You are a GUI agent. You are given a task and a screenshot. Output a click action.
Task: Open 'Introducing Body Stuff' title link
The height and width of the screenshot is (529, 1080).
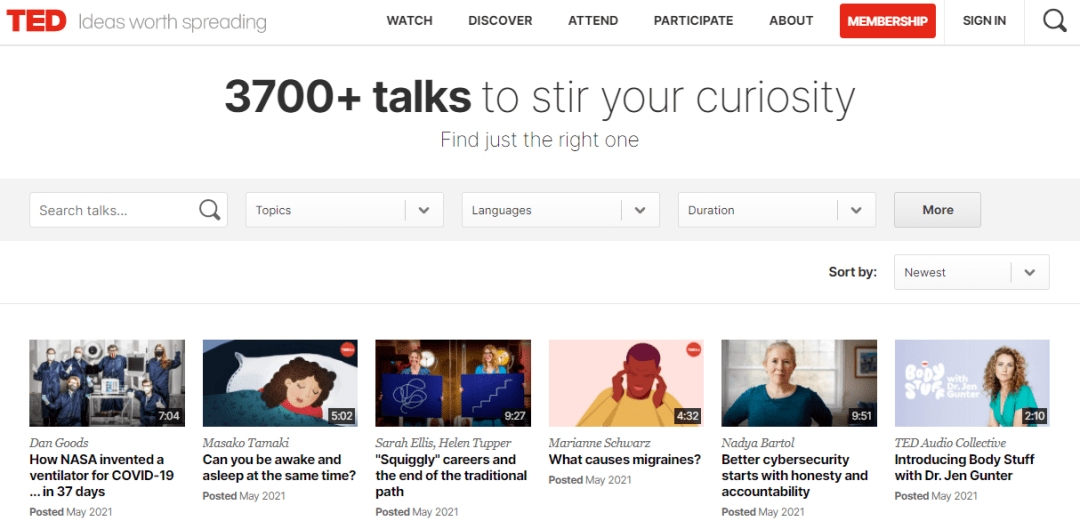click(x=964, y=468)
